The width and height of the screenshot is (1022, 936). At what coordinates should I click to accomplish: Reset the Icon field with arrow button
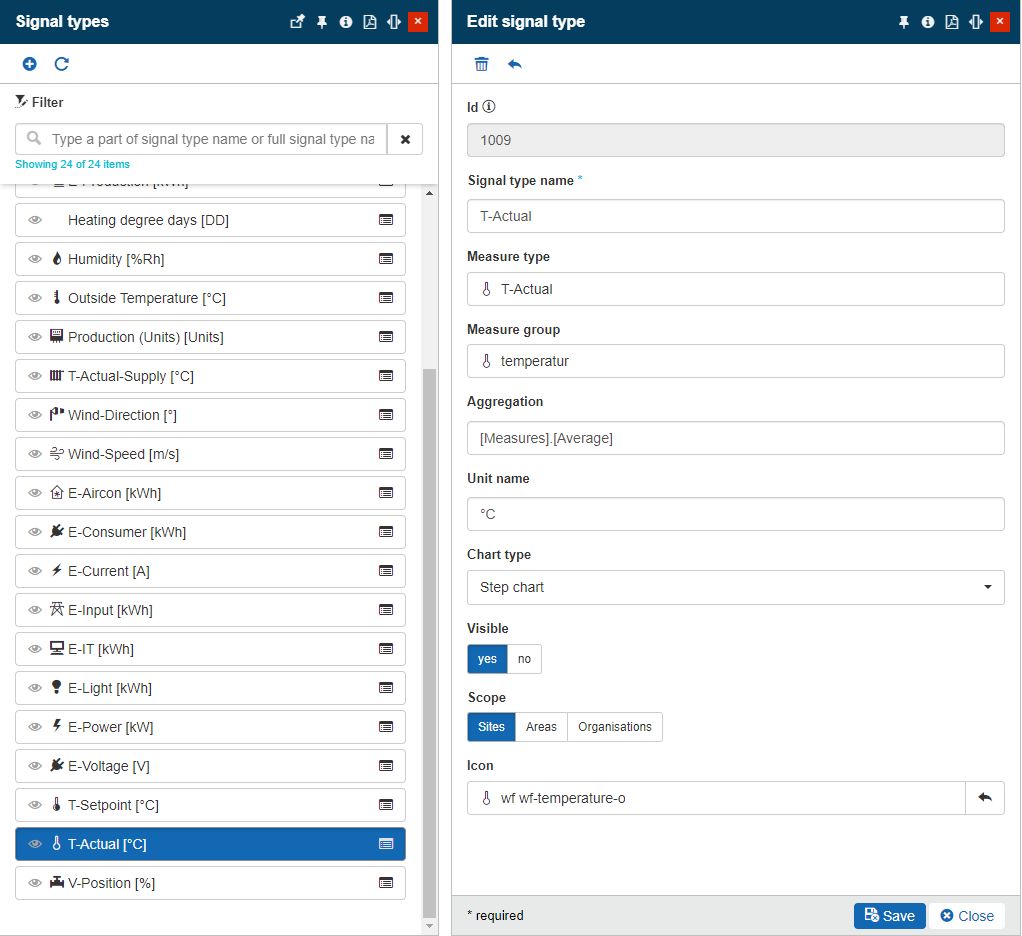(984, 798)
